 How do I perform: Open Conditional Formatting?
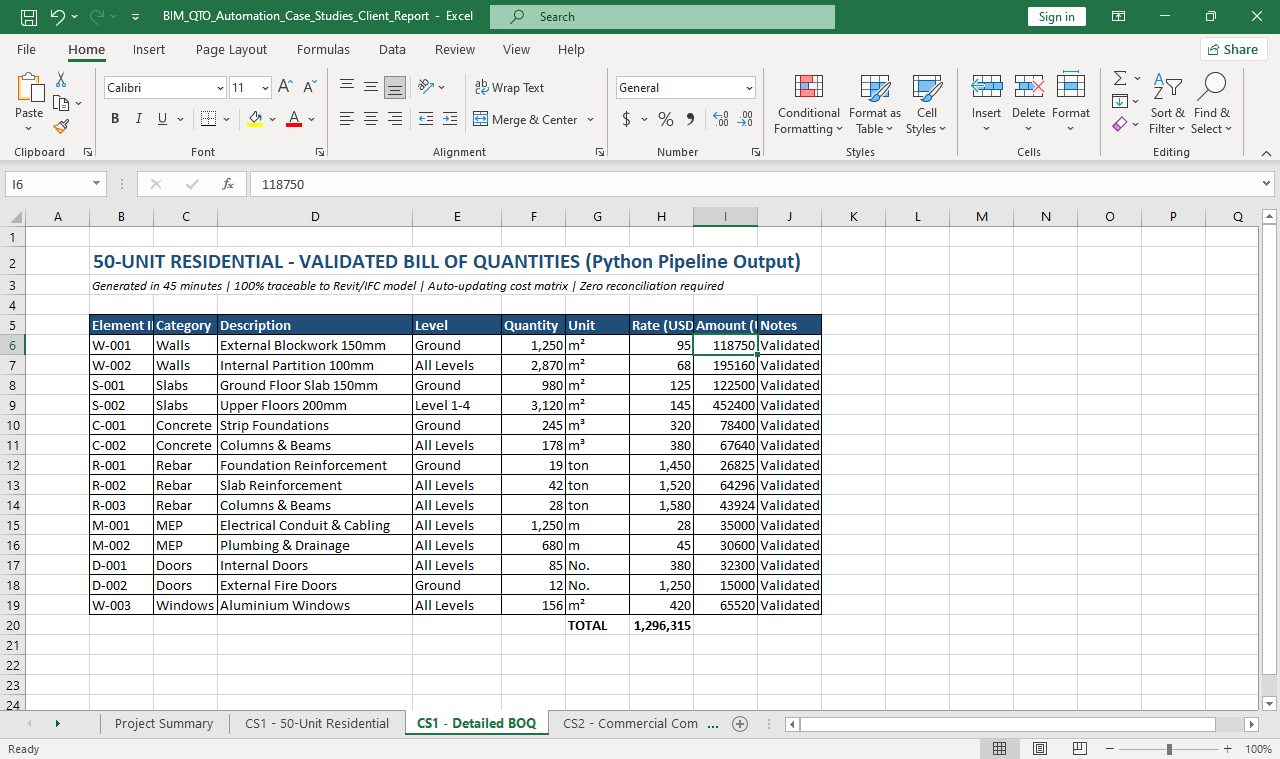click(x=809, y=104)
